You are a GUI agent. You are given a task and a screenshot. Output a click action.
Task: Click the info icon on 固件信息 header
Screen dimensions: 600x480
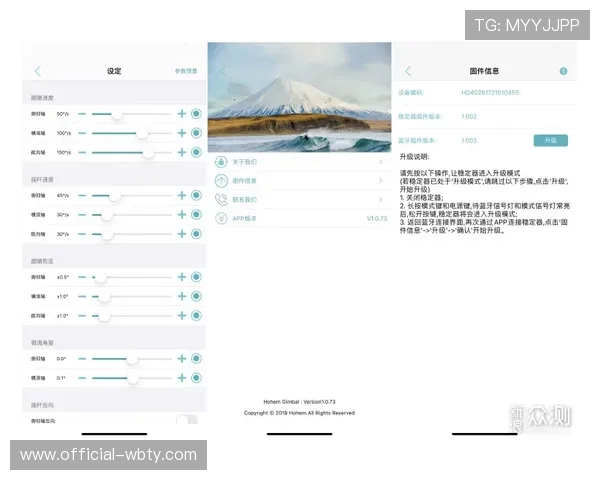pos(563,71)
